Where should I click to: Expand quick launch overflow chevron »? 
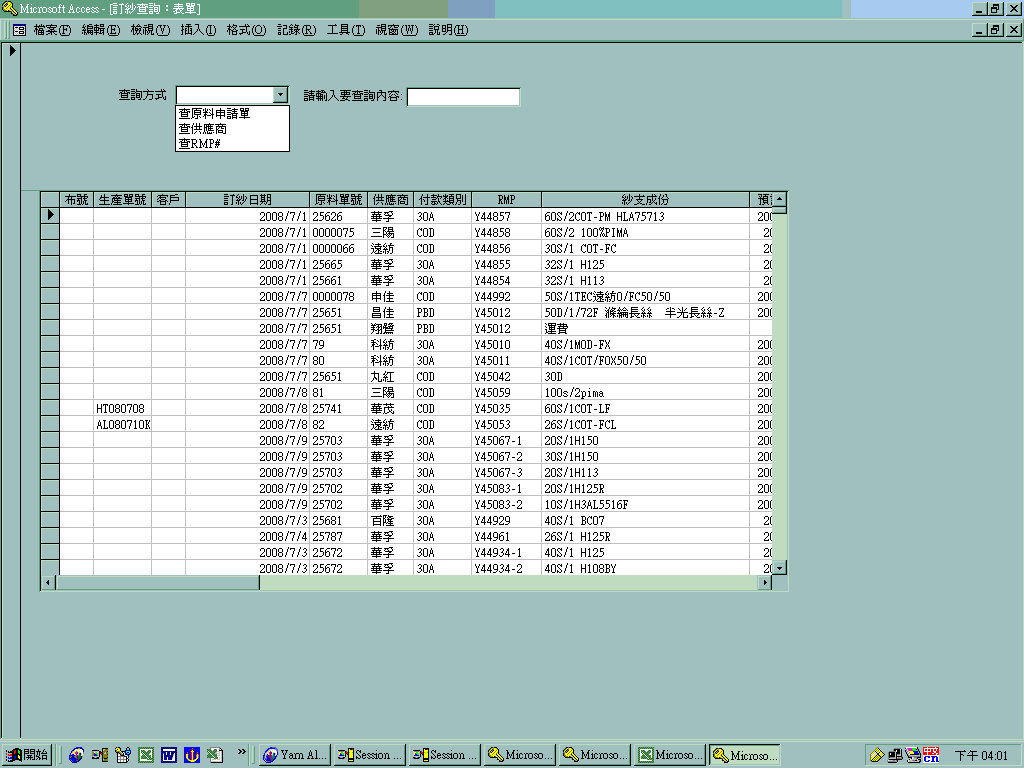pyautogui.click(x=242, y=752)
